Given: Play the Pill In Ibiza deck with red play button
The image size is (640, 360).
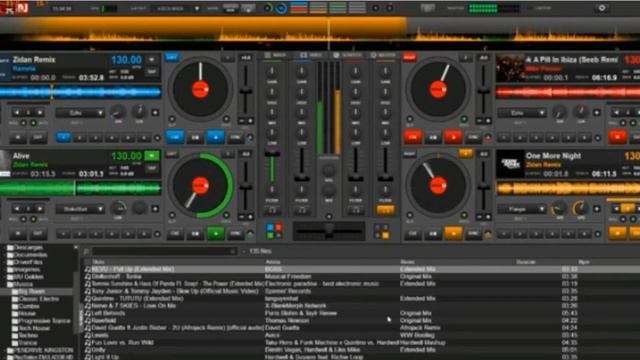Looking at the screenshot, I should pyautogui.click(x=453, y=137).
